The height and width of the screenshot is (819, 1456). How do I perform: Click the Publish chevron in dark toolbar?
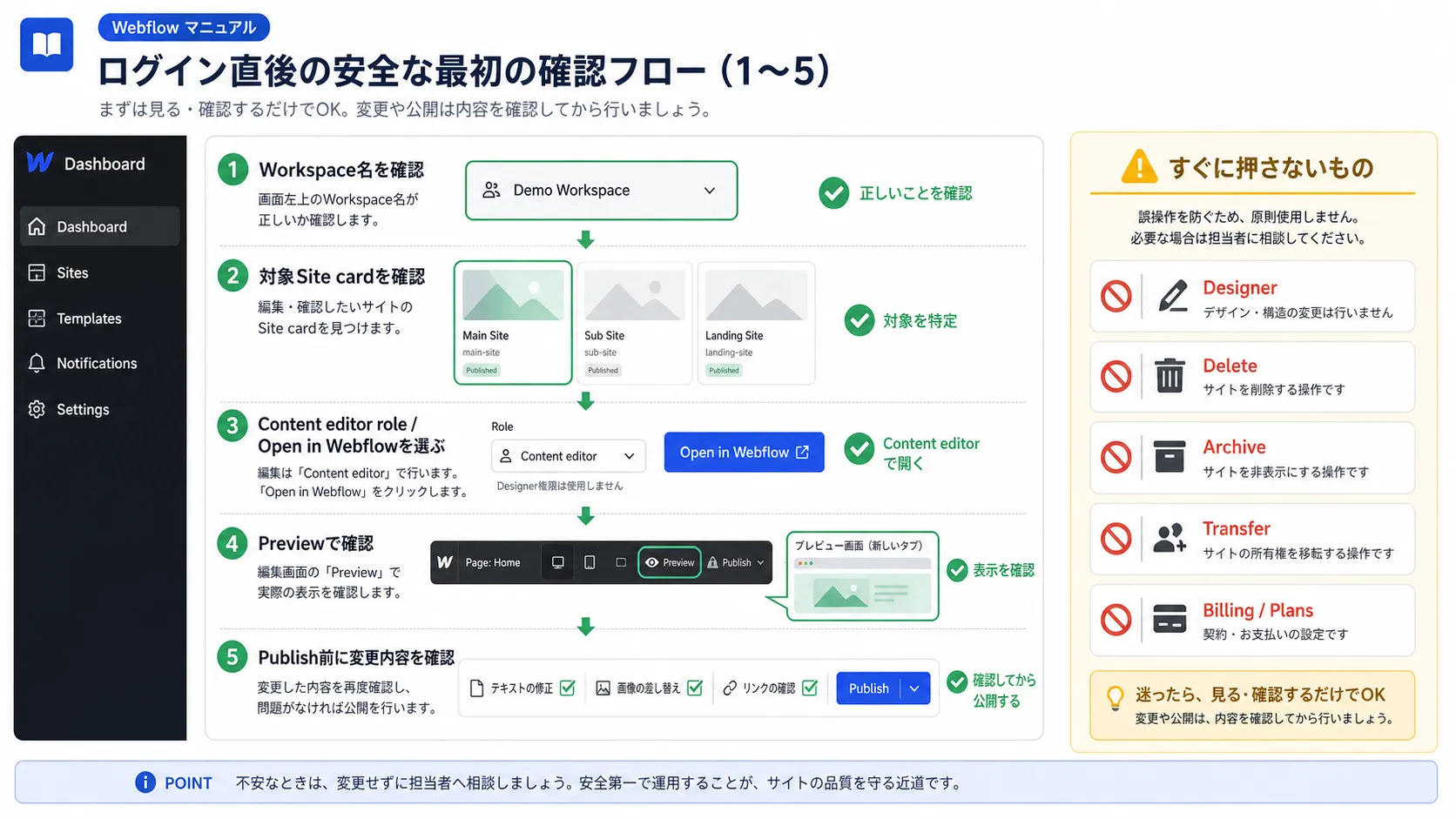click(760, 563)
